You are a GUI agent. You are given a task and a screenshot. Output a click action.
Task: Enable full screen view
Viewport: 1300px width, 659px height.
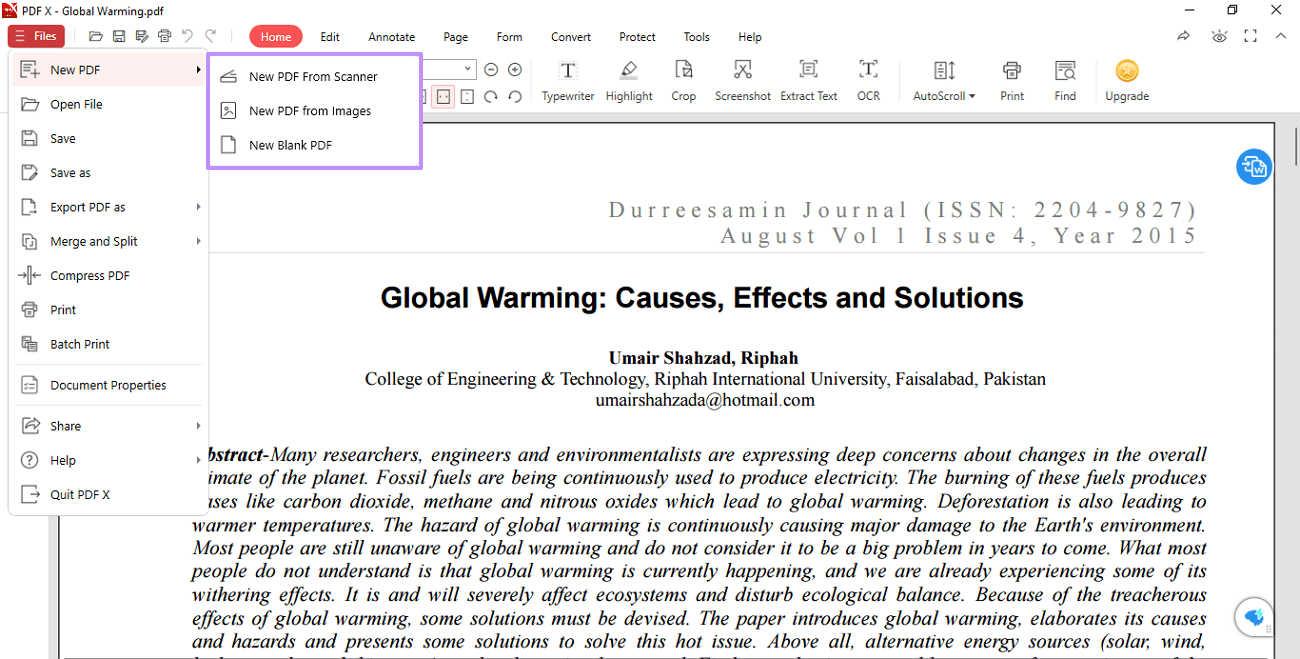1251,35
